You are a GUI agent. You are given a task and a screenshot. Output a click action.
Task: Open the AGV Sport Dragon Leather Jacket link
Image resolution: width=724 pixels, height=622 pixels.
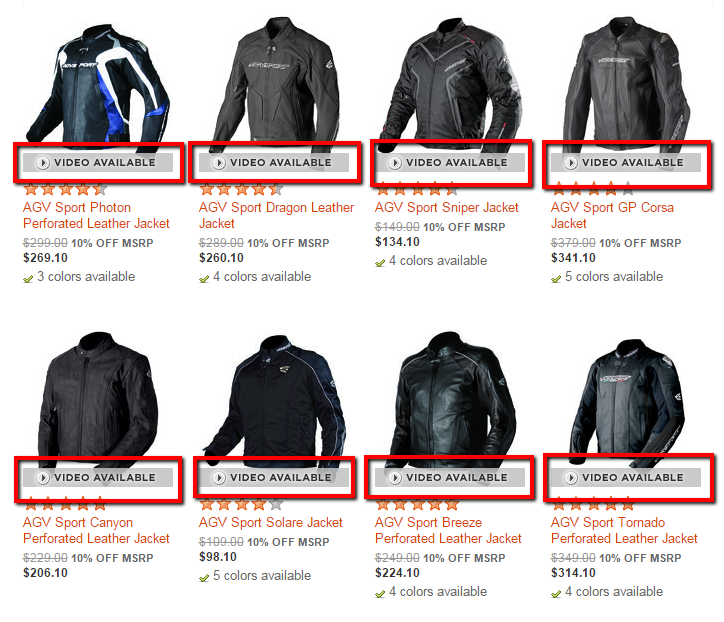pyautogui.click(x=276, y=216)
